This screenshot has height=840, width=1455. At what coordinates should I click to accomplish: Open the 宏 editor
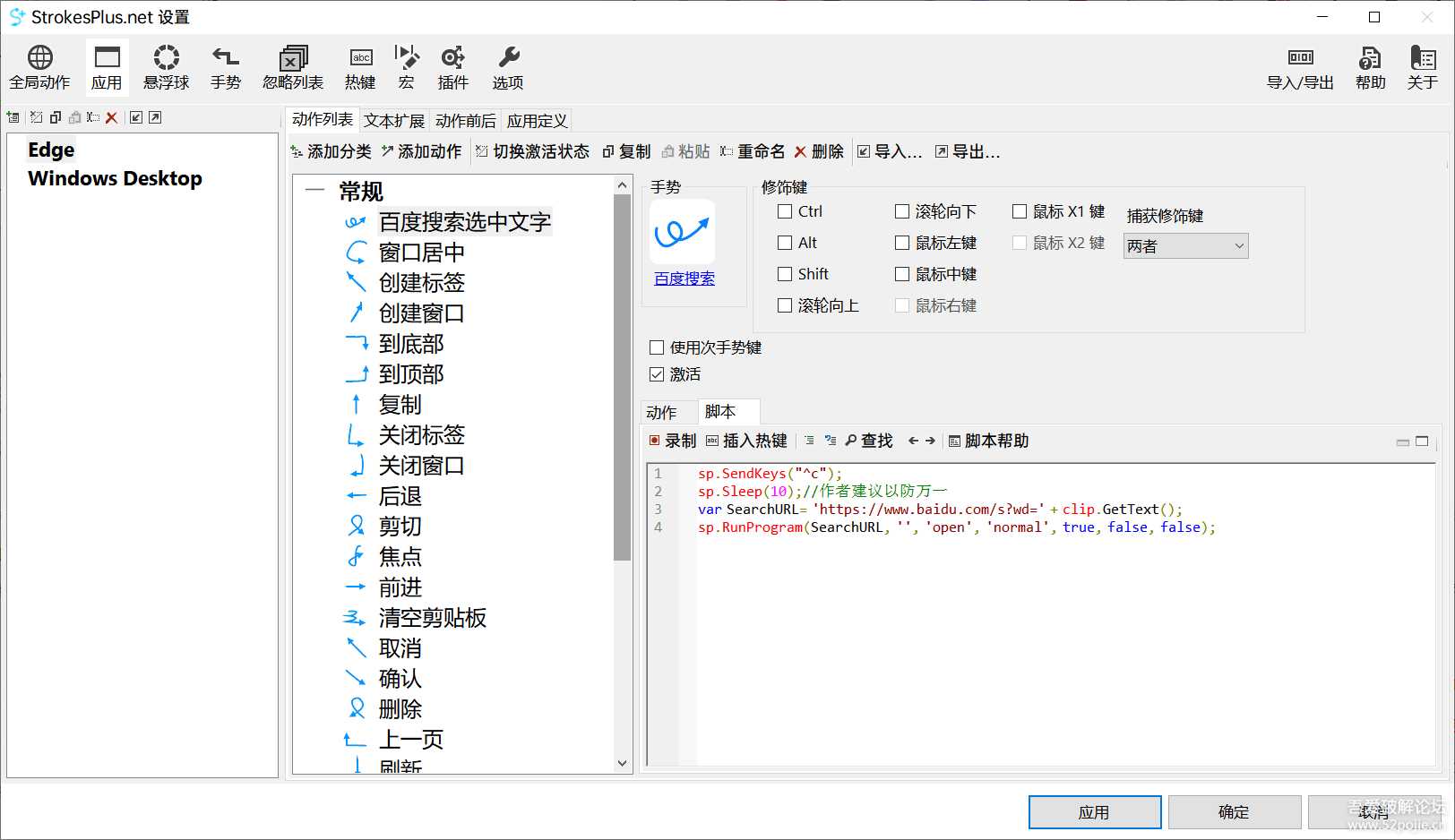406,67
